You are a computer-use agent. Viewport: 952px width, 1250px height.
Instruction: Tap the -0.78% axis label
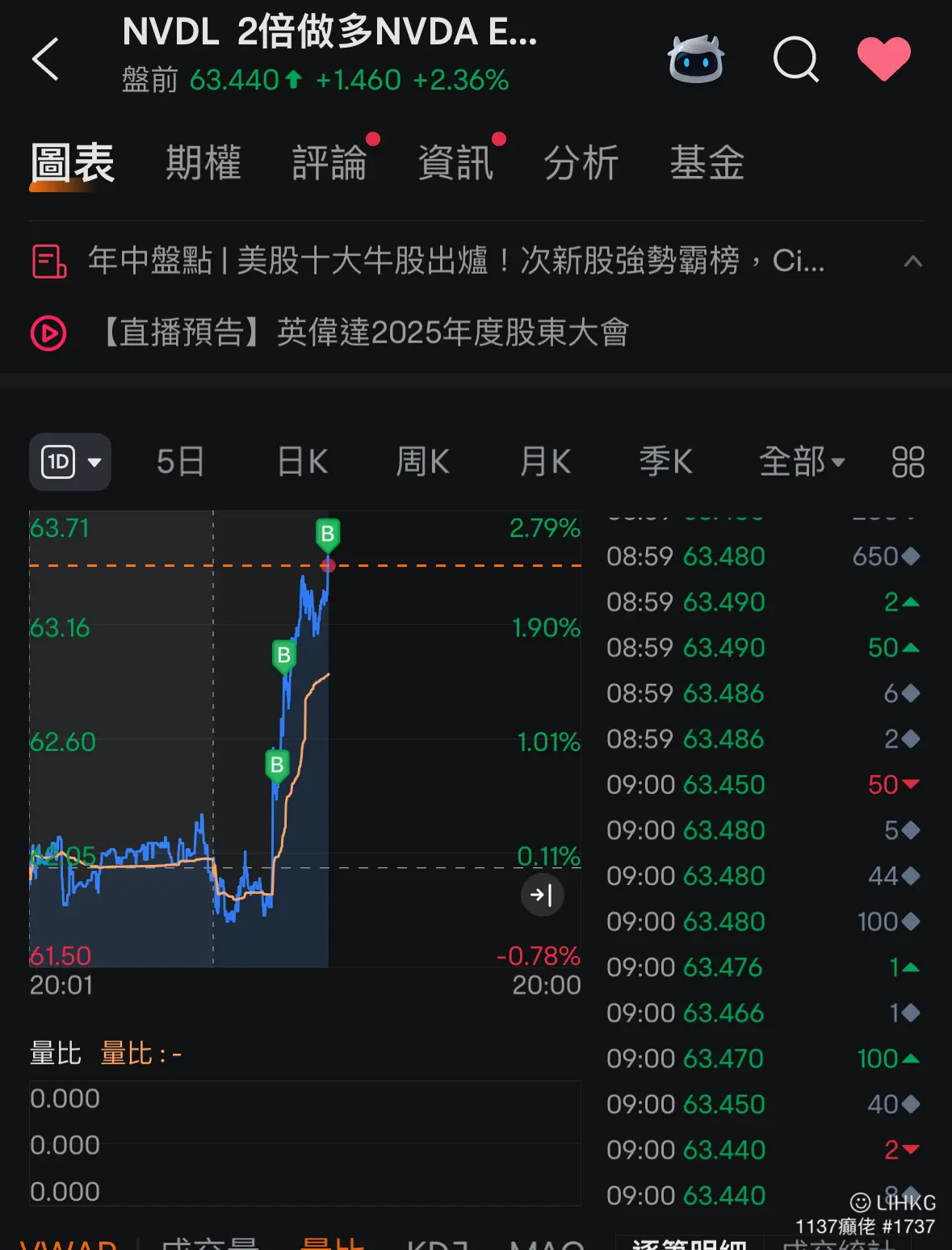click(539, 956)
